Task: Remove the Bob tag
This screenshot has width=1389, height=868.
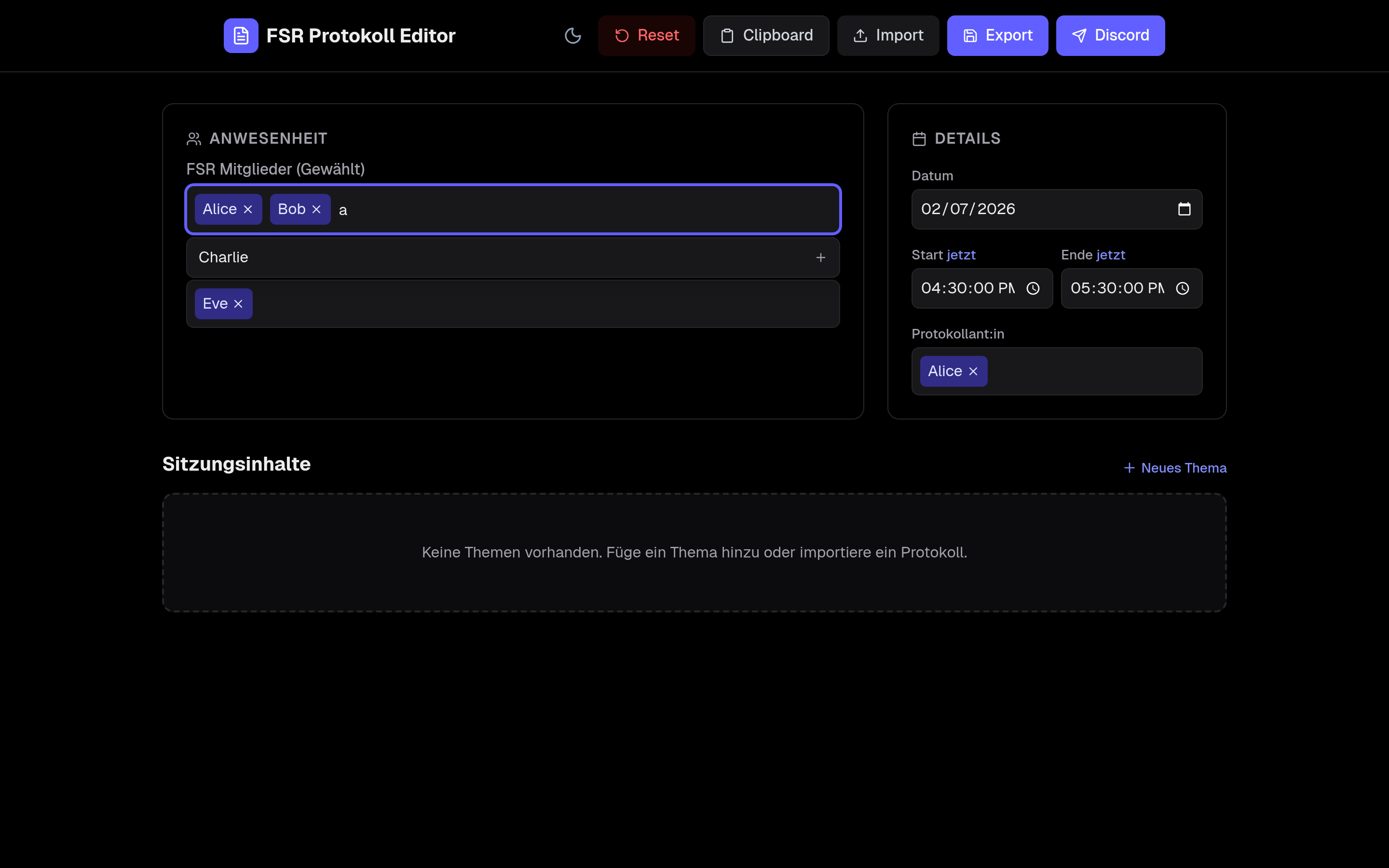Action: tap(316, 210)
